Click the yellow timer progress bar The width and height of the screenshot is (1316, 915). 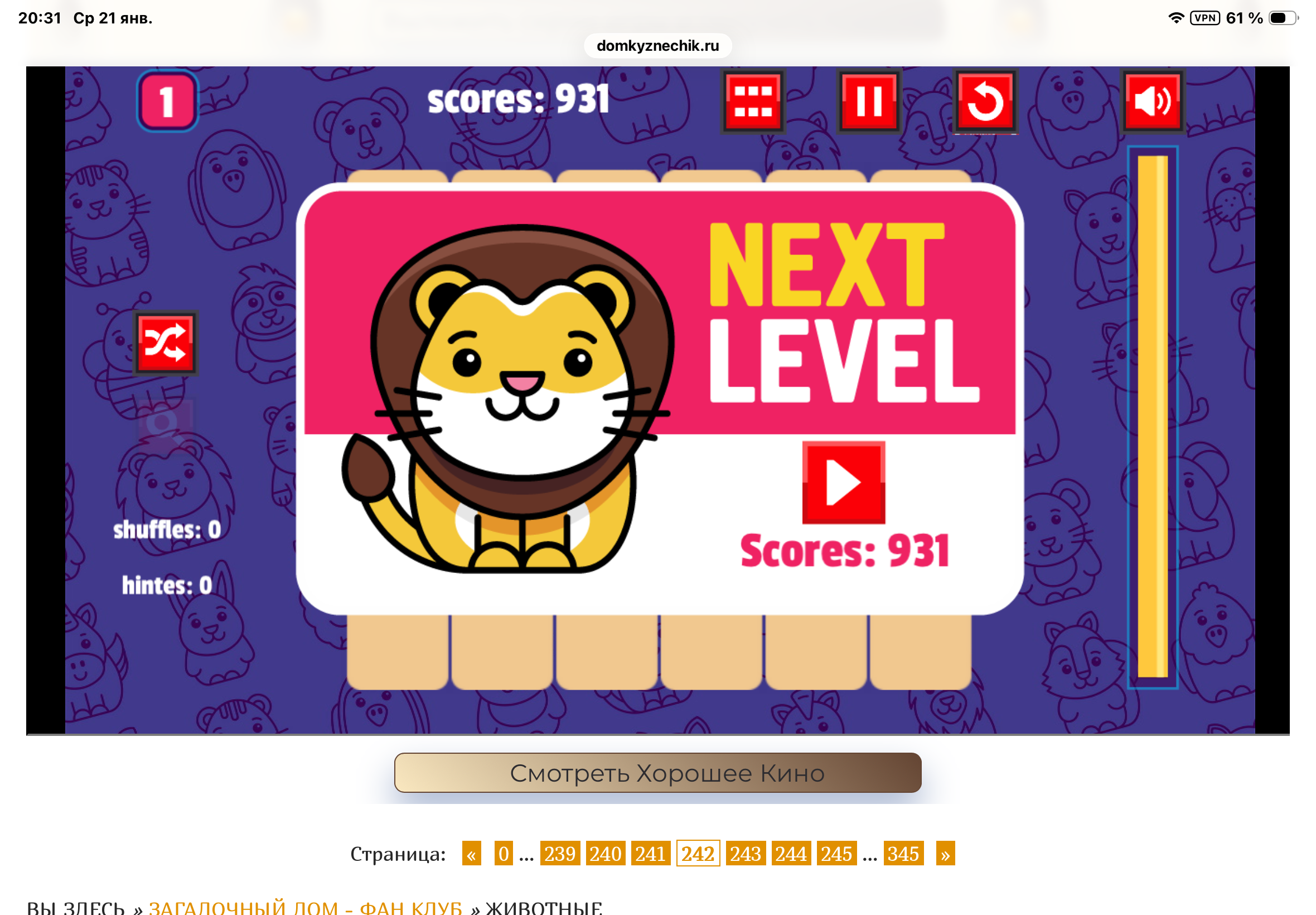[1151, 416]
